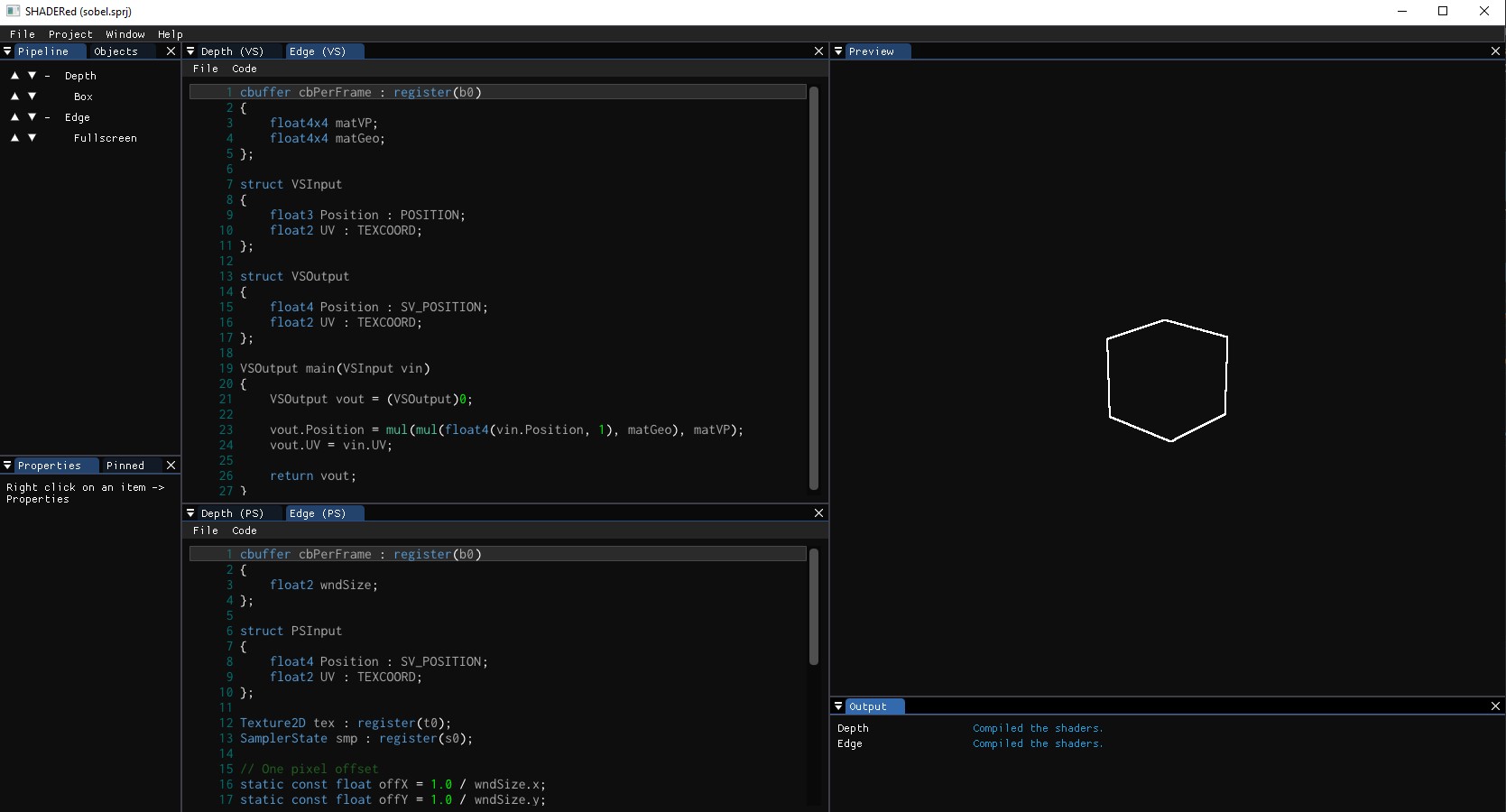Select the Fullscreen pipeline item
The width and height of the screenshot is (1506, 812).
(106, 138)
